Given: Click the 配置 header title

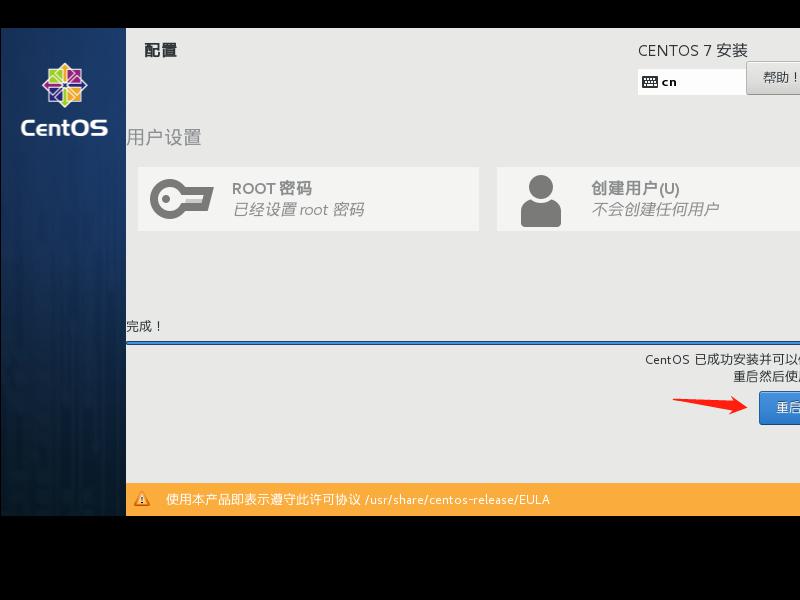Looking at the screenshot, I should pyautogui.click(x=160, y=50).
